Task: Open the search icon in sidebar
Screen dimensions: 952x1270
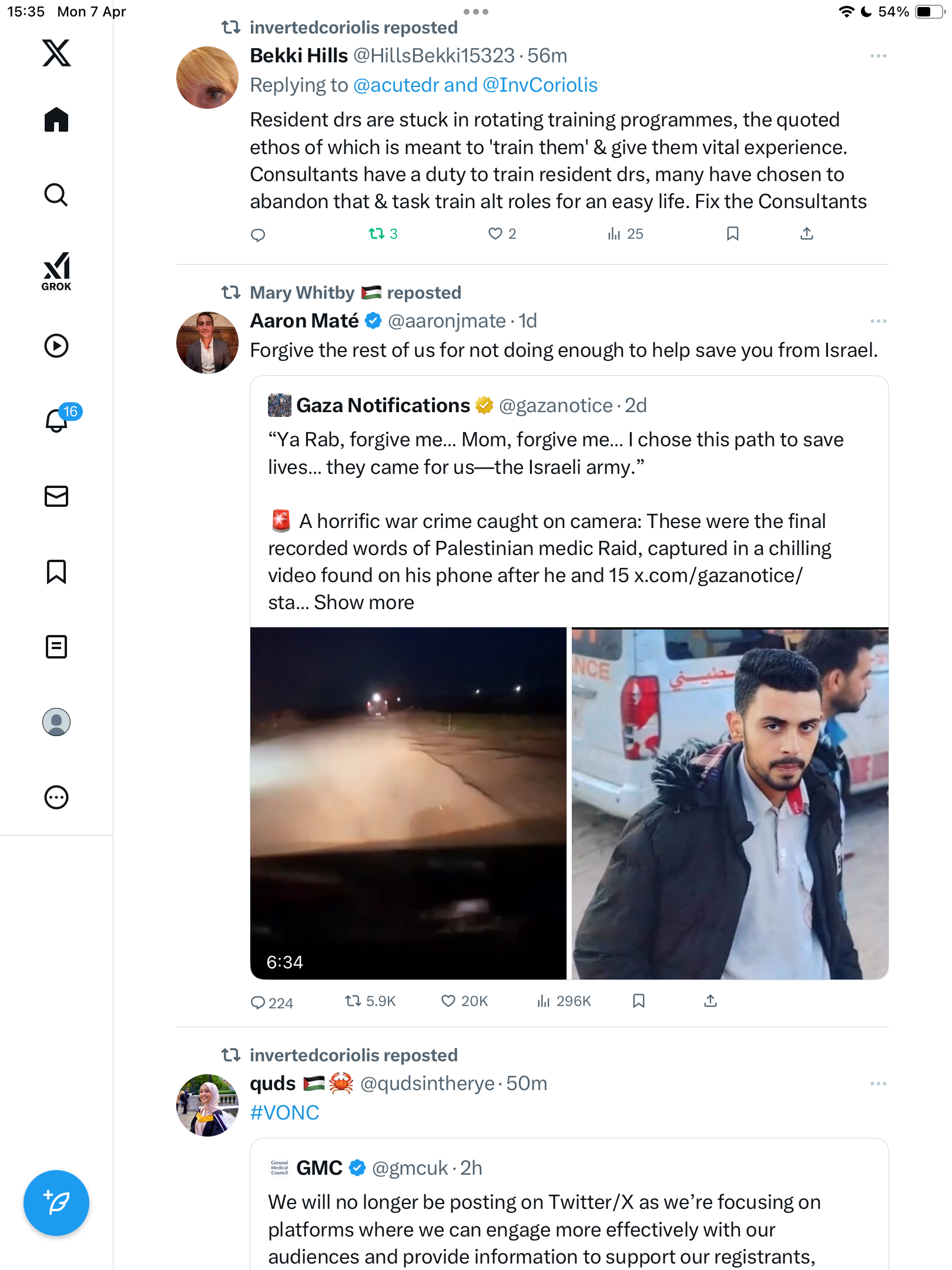Action: pyautogui.click(x=56, y=195)
